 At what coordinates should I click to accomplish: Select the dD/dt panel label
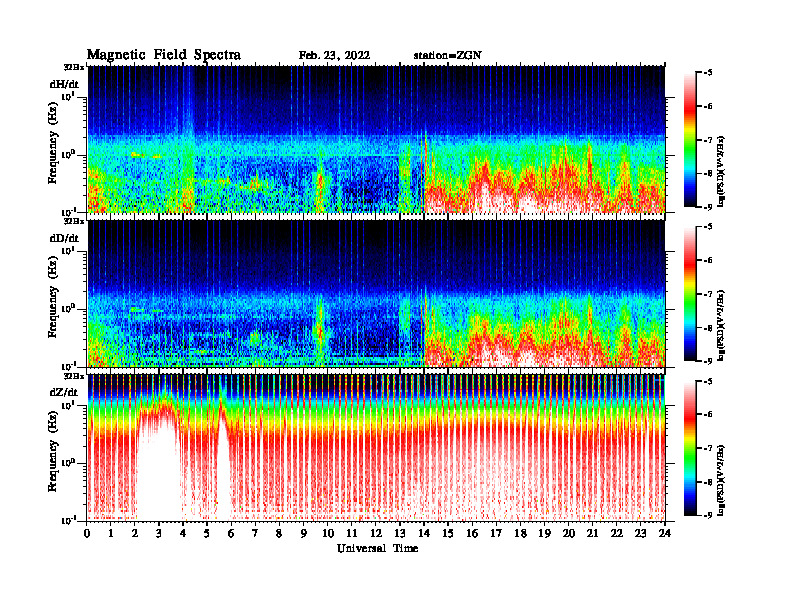coord(64,238)
